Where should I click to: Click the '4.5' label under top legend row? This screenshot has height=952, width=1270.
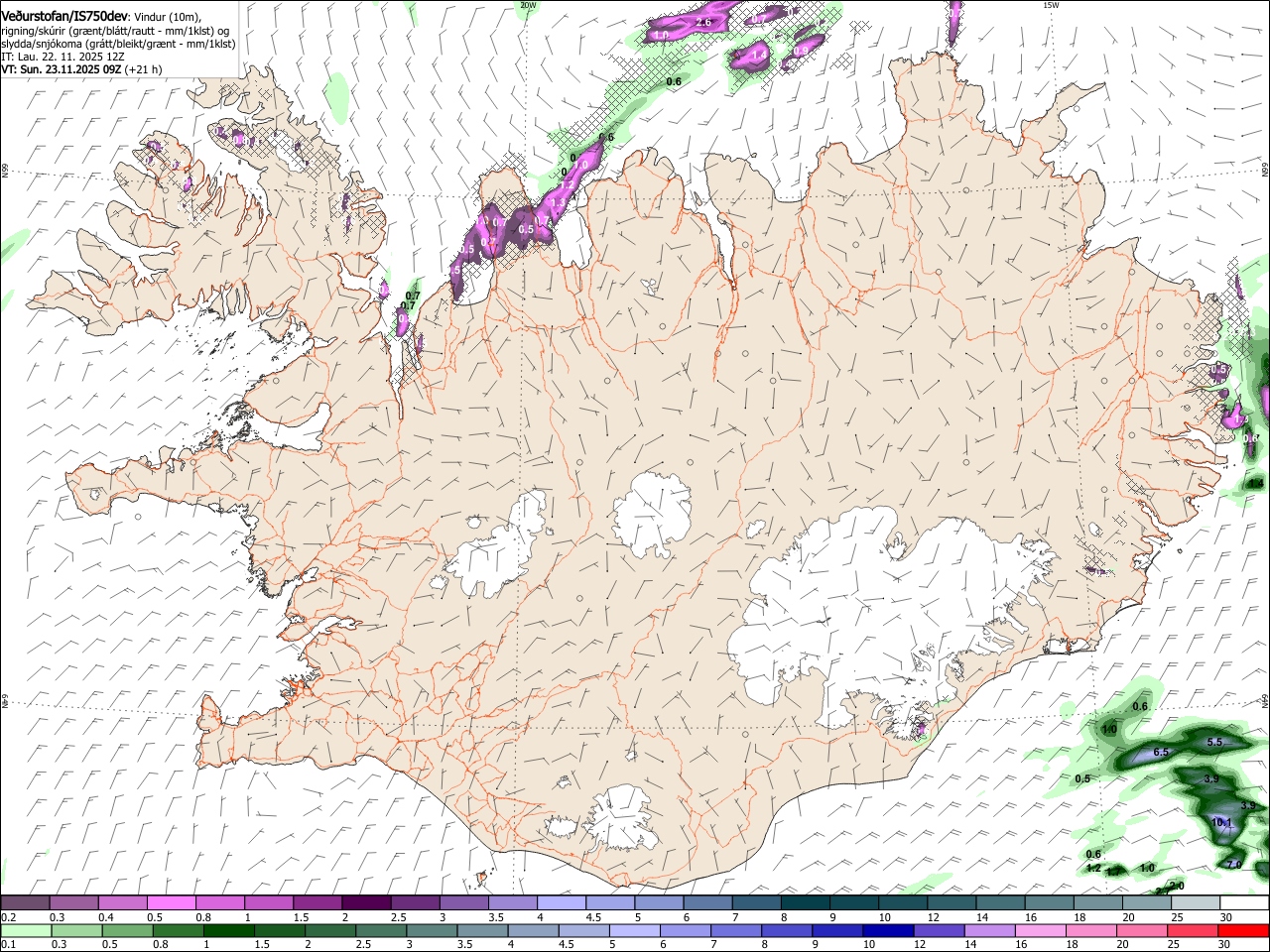593,917
